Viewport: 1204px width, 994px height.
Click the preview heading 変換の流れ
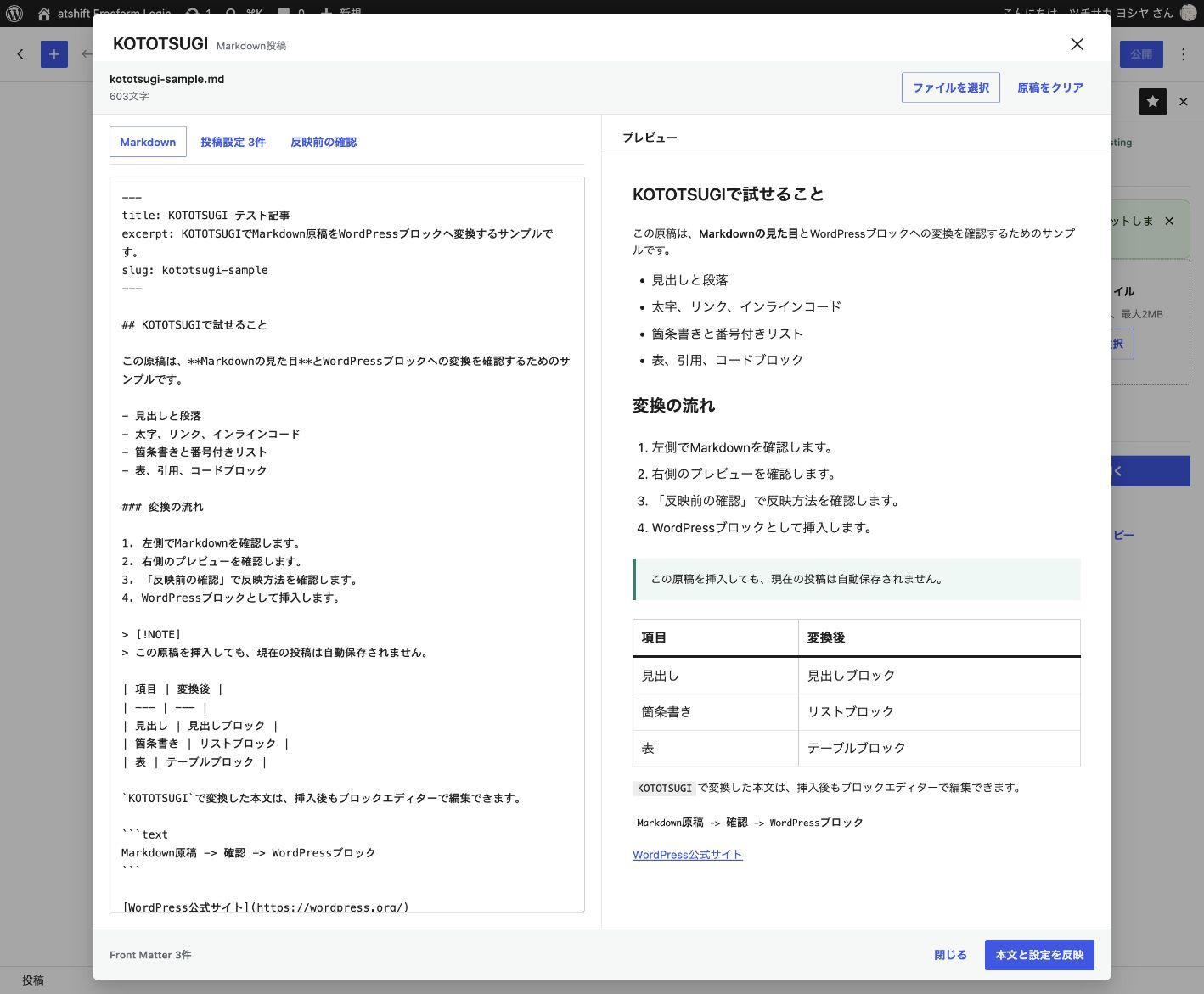click(674, 406)
